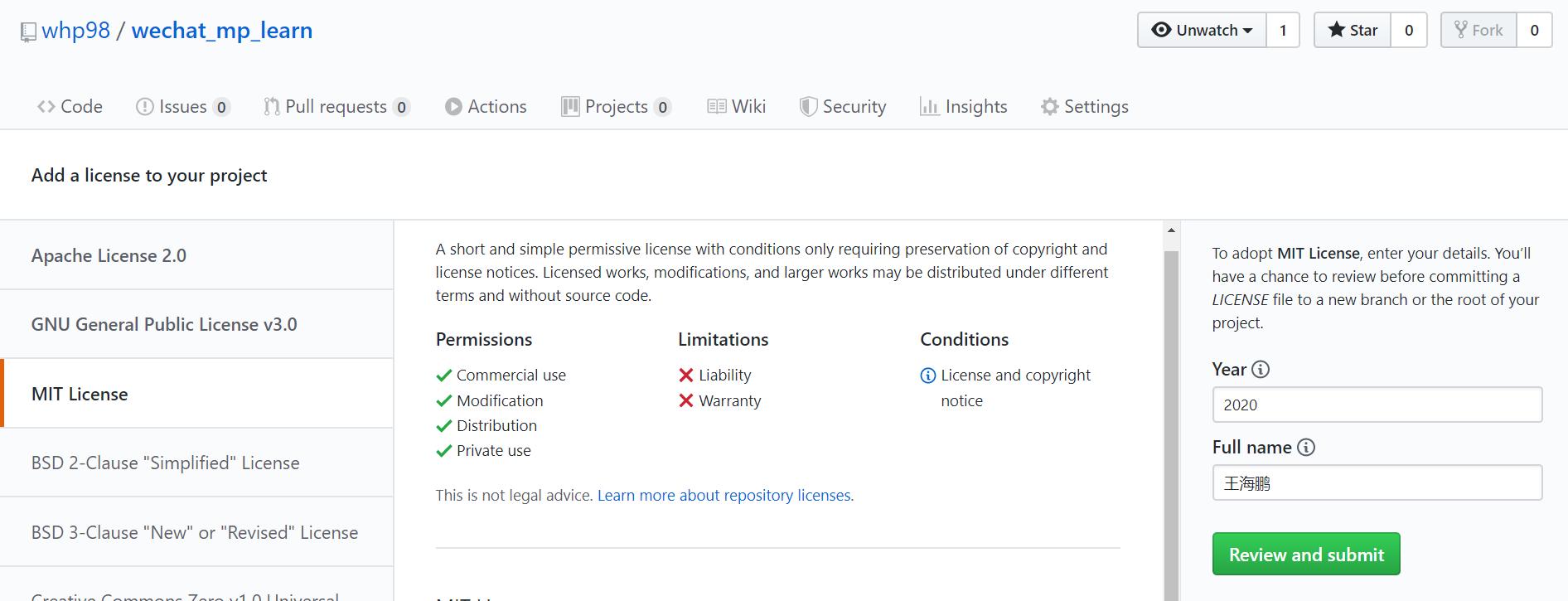Click the star icon

click(x=1336, y=30)
